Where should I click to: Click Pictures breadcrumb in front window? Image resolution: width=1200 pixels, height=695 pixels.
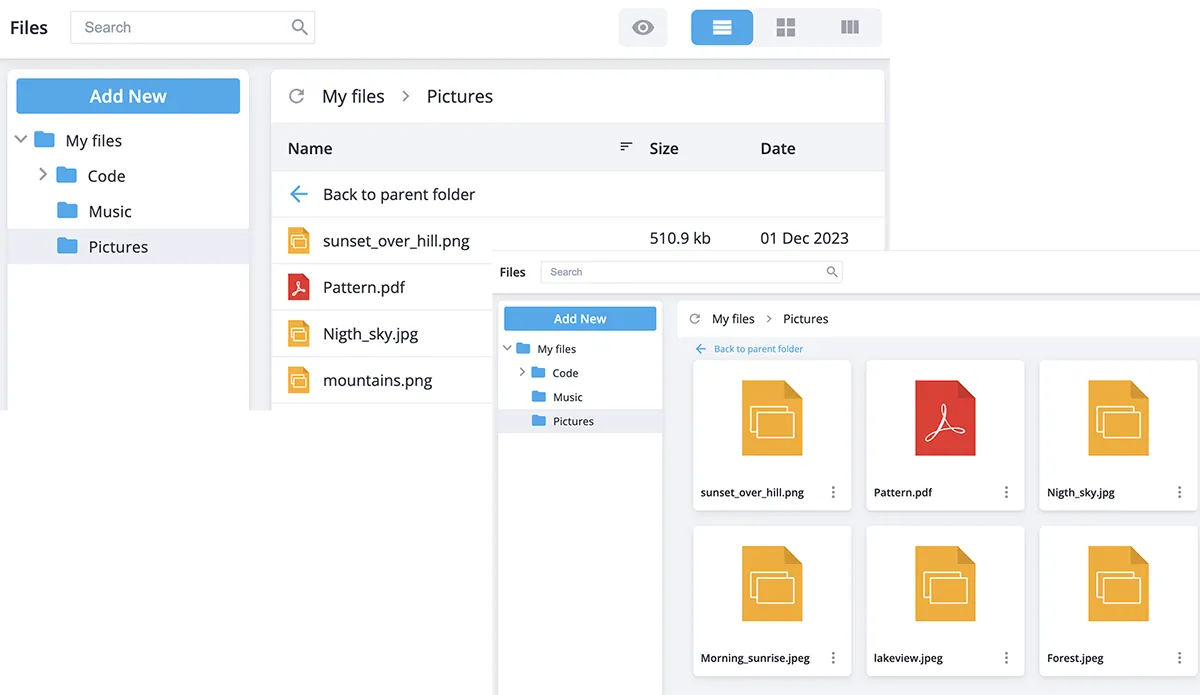(x=806, y=319)
